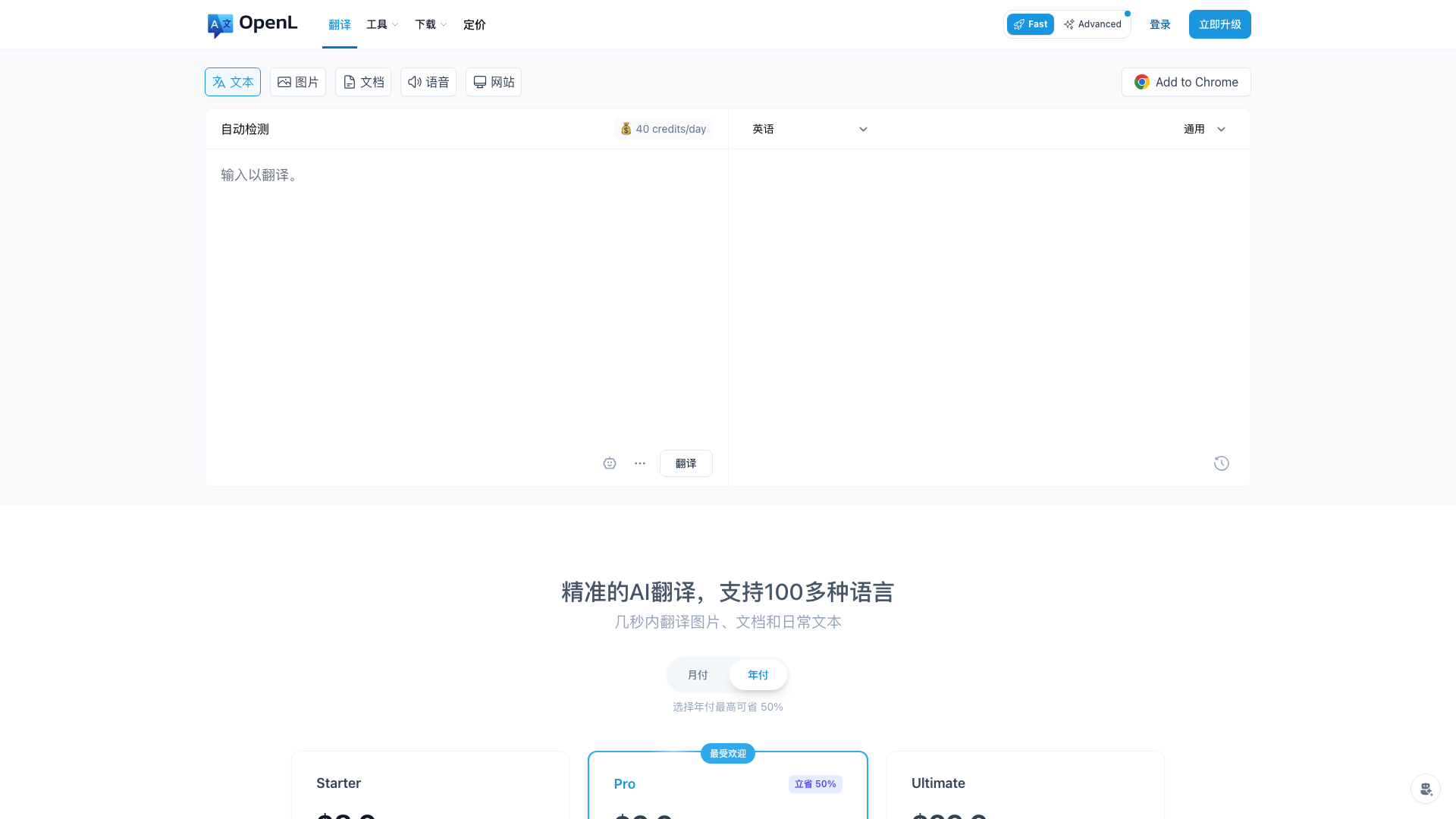Screen dimensions: 1456x819
Task: Click the 立省 50% badge
Action: coord(815,784)
